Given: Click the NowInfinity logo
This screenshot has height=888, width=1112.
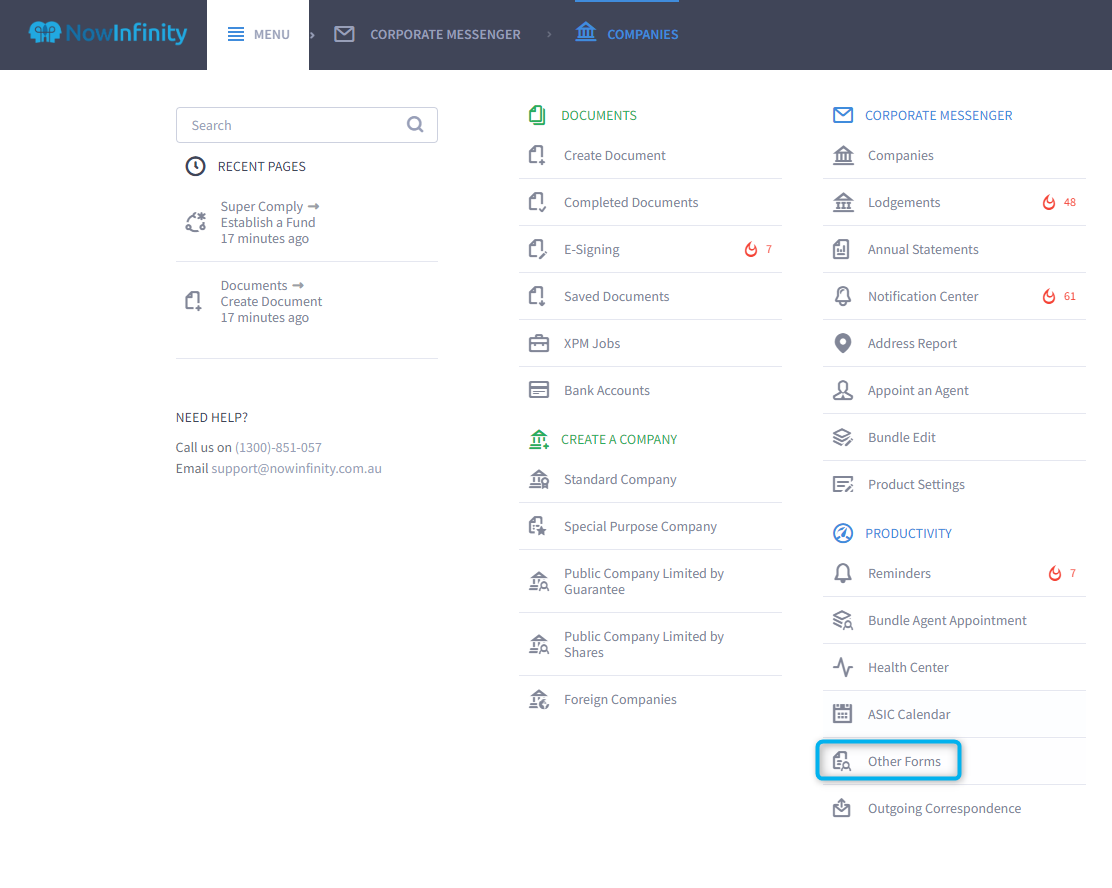Looking at the screenshot, I should [x=107, y=33].
